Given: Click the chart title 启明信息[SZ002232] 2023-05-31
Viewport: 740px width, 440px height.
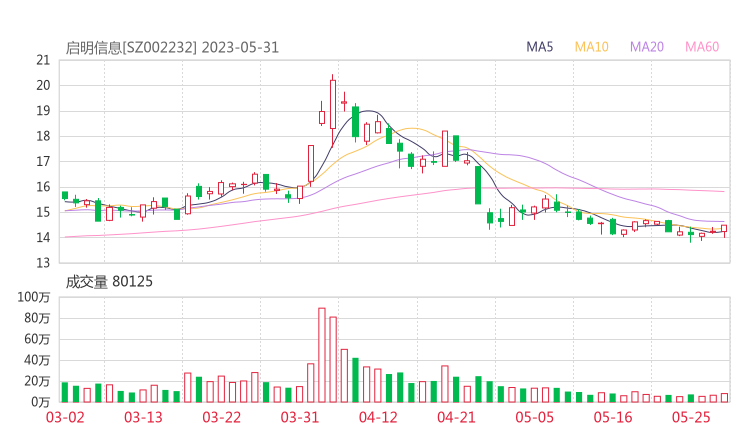Looking at the screenshot, I should pos(172,48).
